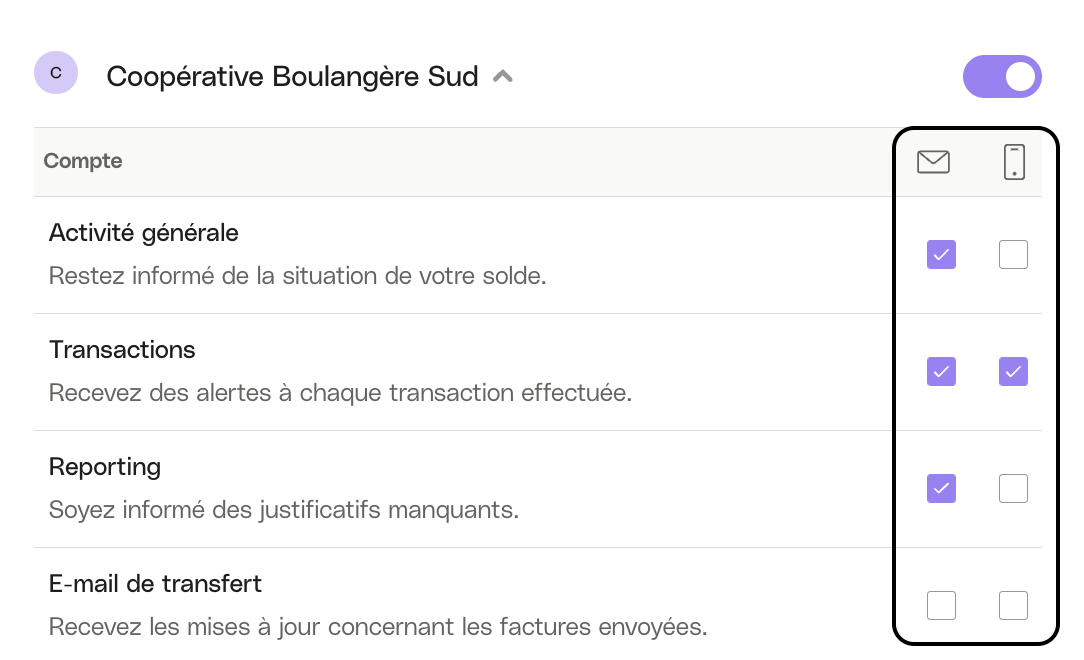Turn off the Coopérative Boulangère Sud toggle
This screenshot has height=660, width=1084.
(x=1002, y=76)
